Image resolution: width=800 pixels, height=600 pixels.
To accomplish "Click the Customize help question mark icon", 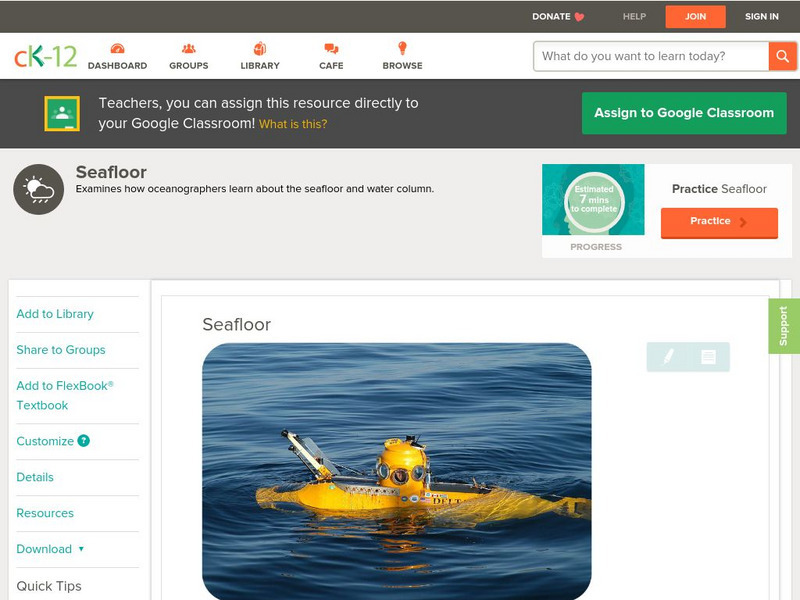I will click(84, 441).
